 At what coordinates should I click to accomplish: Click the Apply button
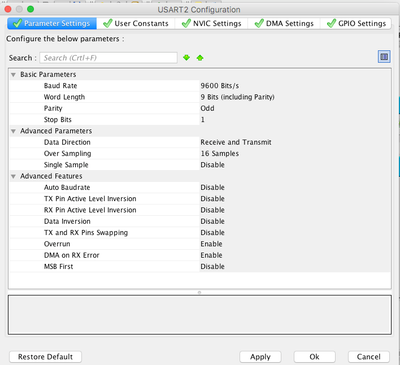coord(260,357)
